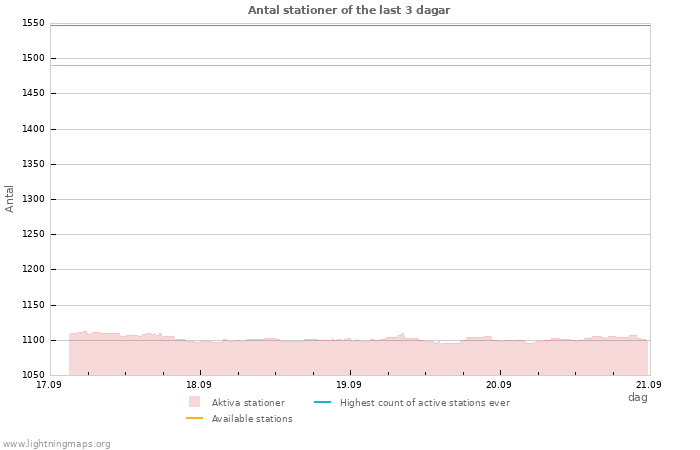Screen dimensions: 700x450
Task: Click the 17.09 date axis label
Action: pyautogui.click(x=49, y=384)
